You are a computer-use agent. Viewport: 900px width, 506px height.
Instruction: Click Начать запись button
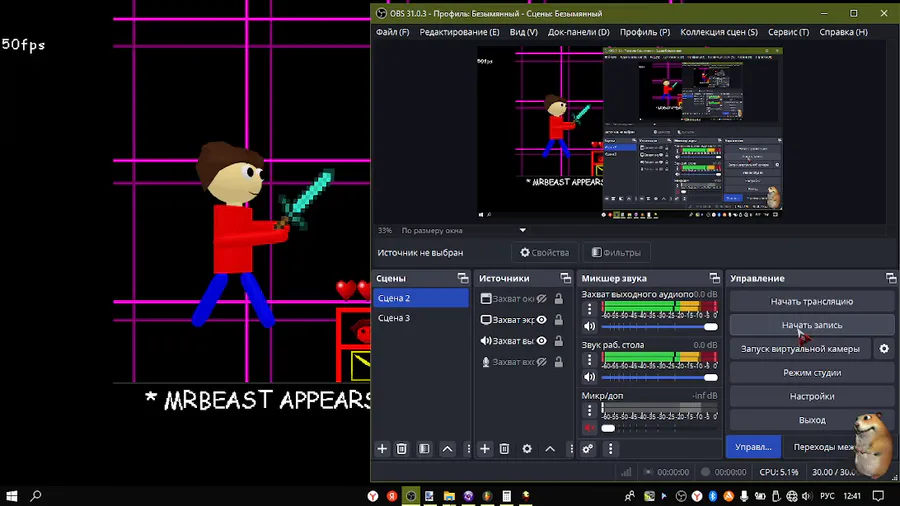pyautogui.click(x=812, y=325)
